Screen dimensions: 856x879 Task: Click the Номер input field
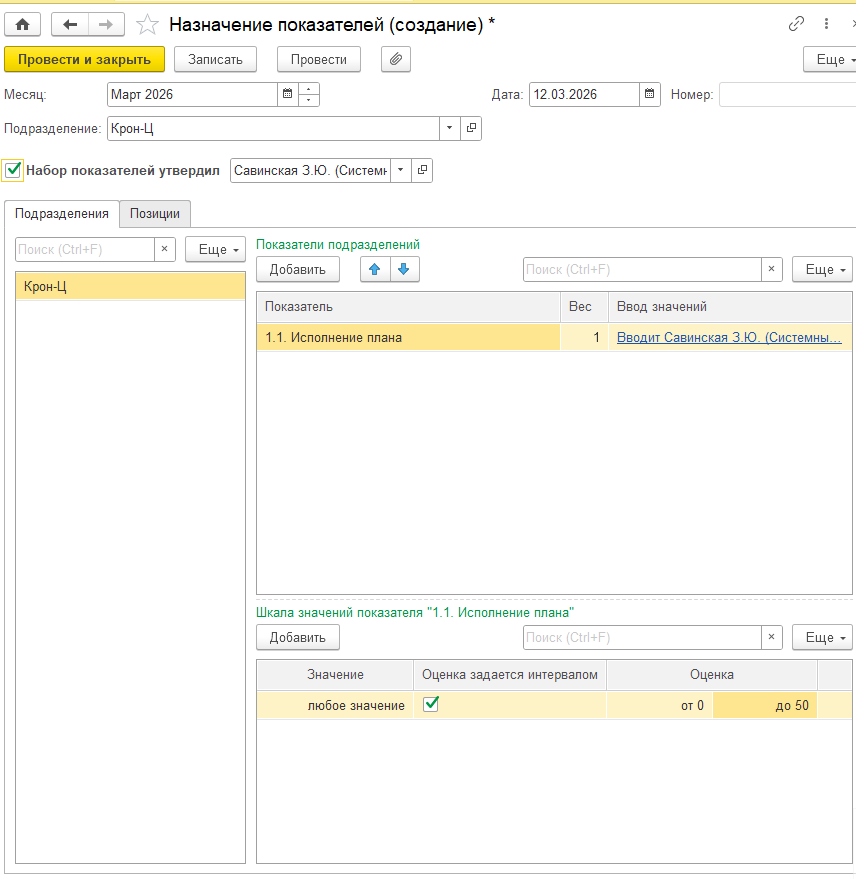coord(786,95)
